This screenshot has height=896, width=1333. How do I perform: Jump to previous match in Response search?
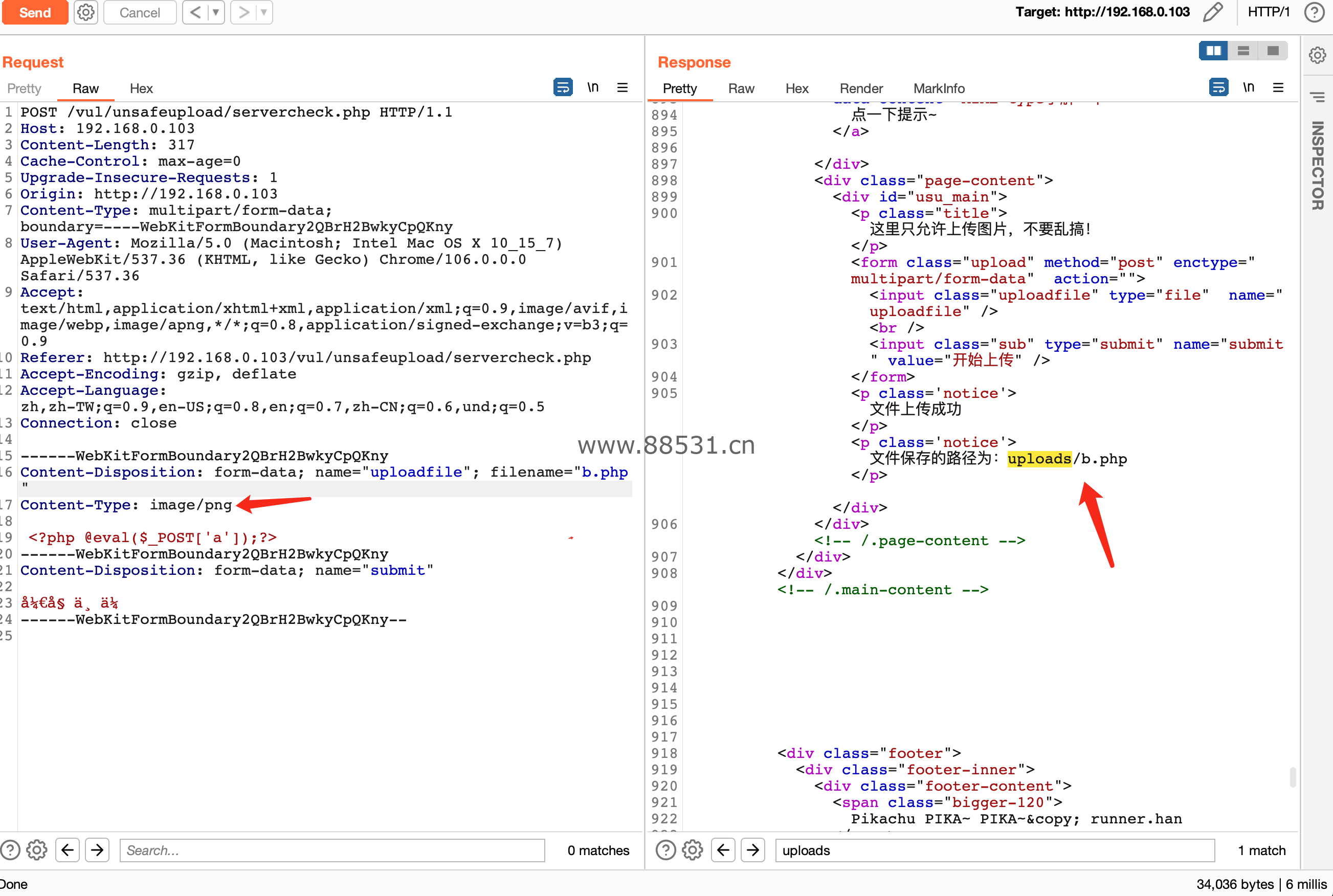pos(723,850)
